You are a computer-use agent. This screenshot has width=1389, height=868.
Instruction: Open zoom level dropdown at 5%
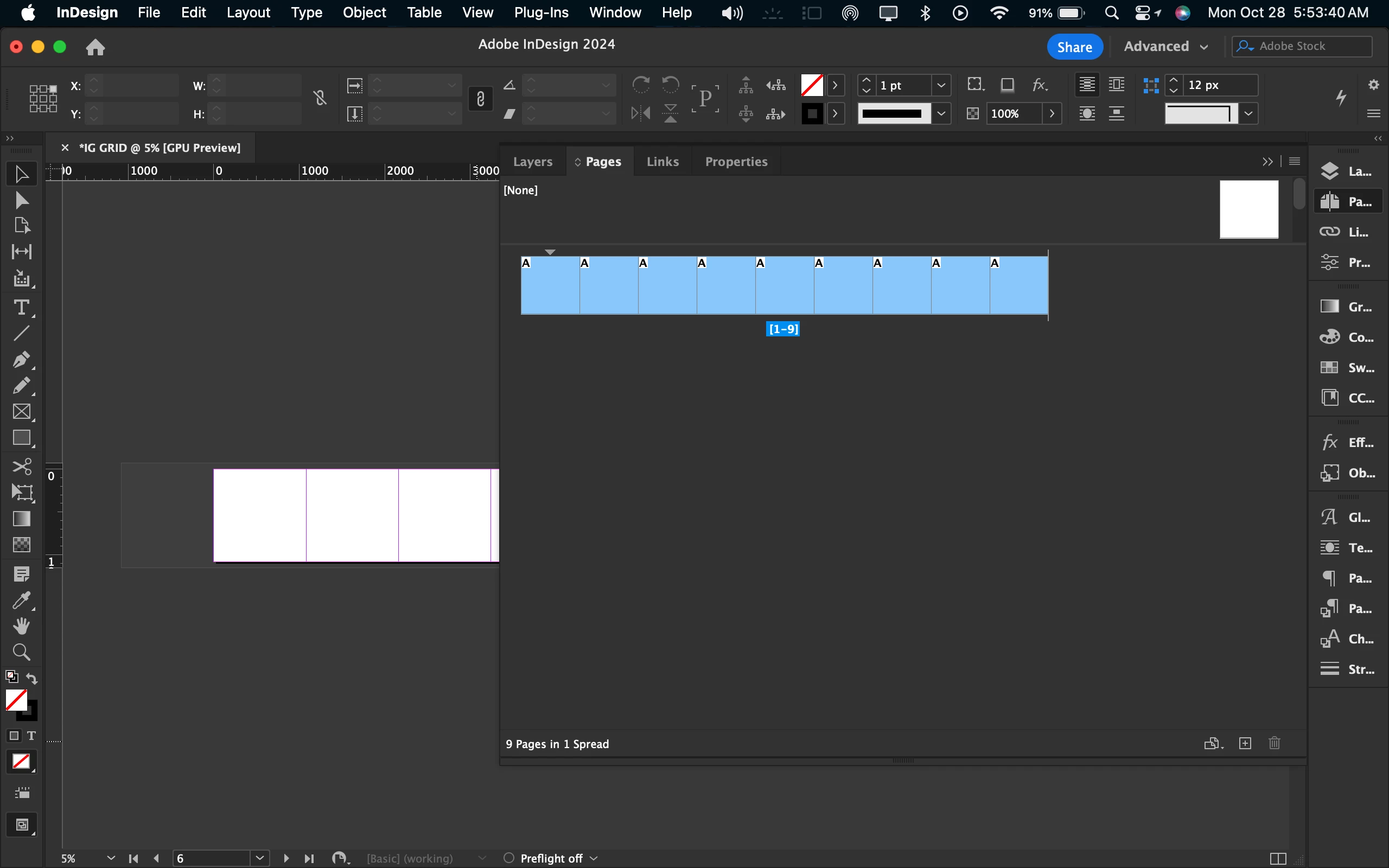pyautogui.click(x=111, y=858)
